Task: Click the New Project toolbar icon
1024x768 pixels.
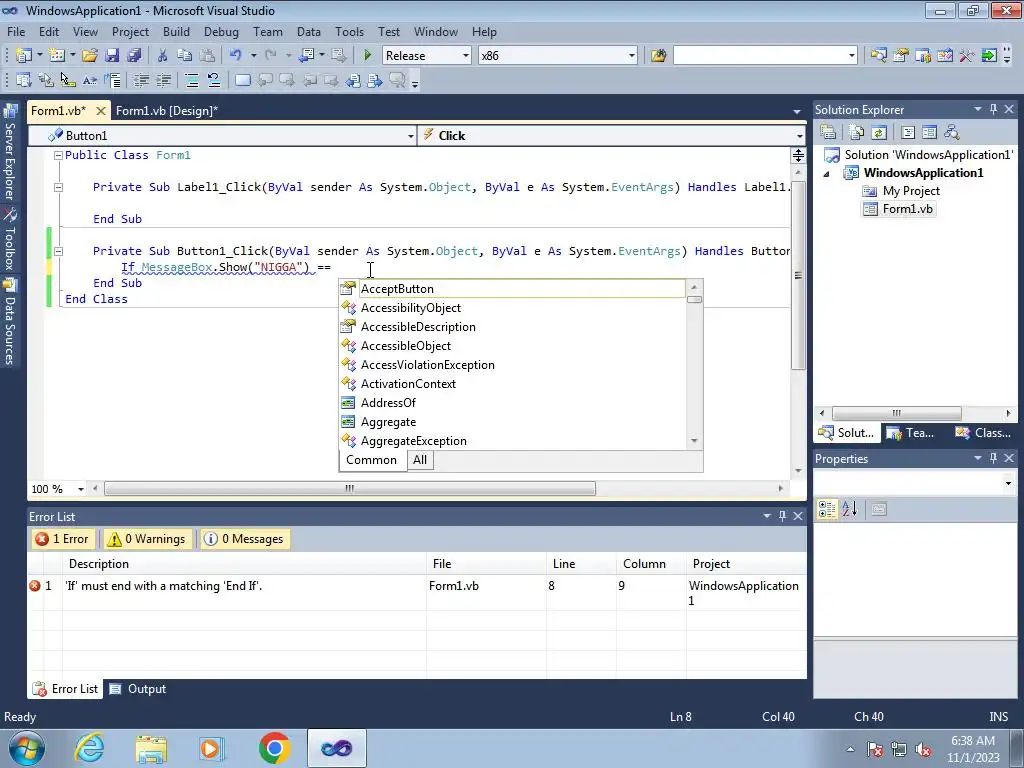Action: [x=24, y=56]
